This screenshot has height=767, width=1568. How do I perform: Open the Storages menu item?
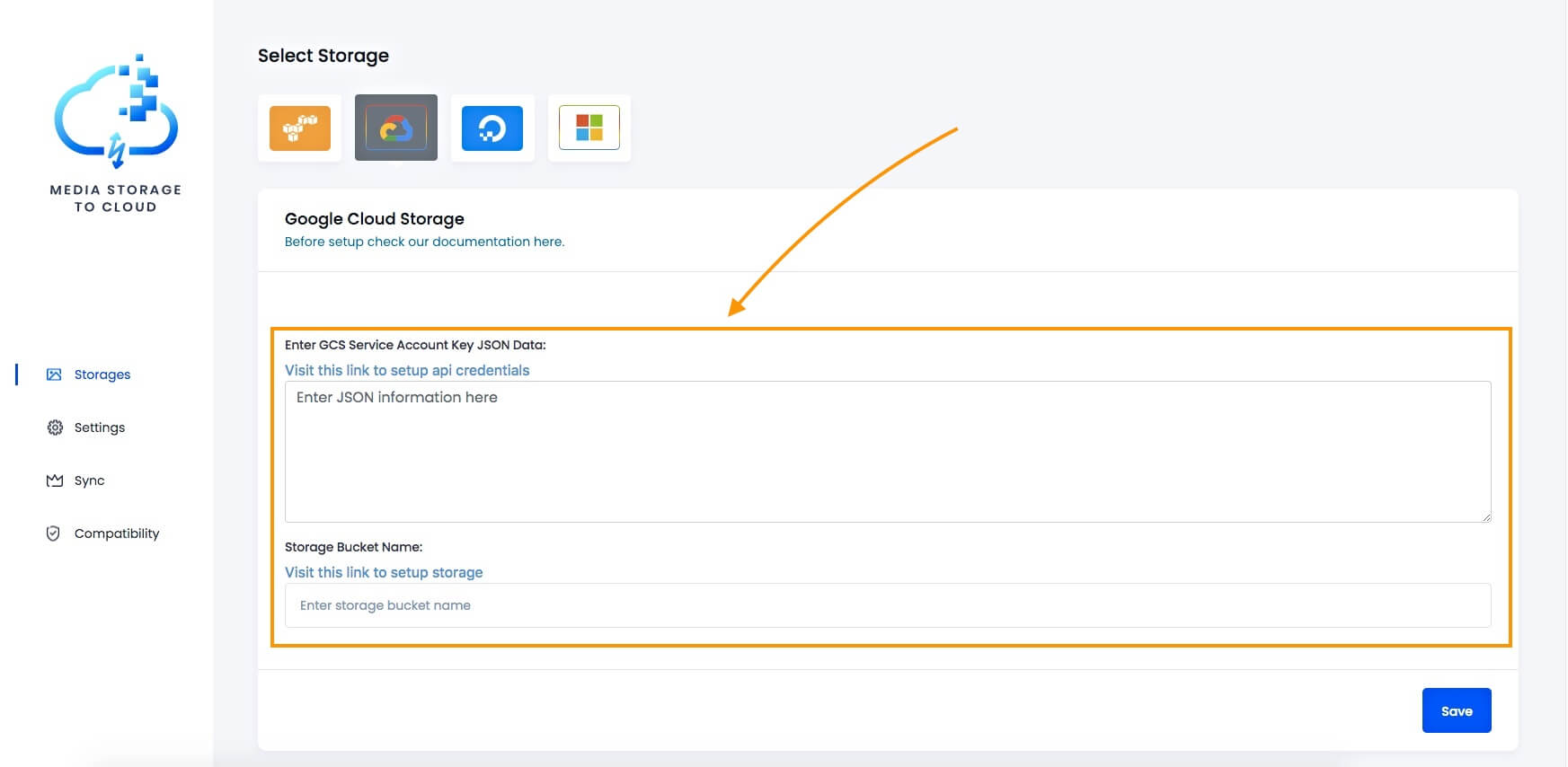[102, 375]
